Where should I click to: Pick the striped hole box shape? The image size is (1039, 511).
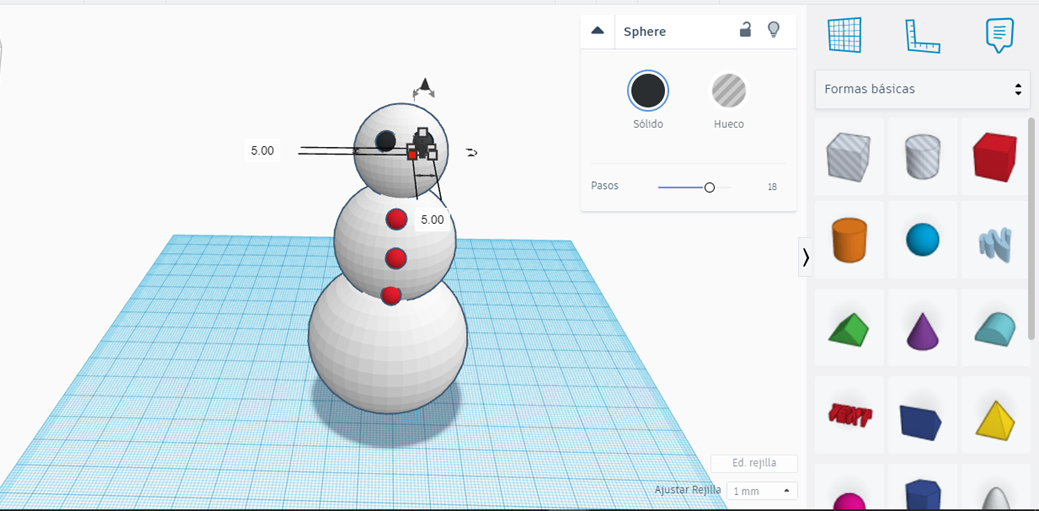tap(848, 157)
